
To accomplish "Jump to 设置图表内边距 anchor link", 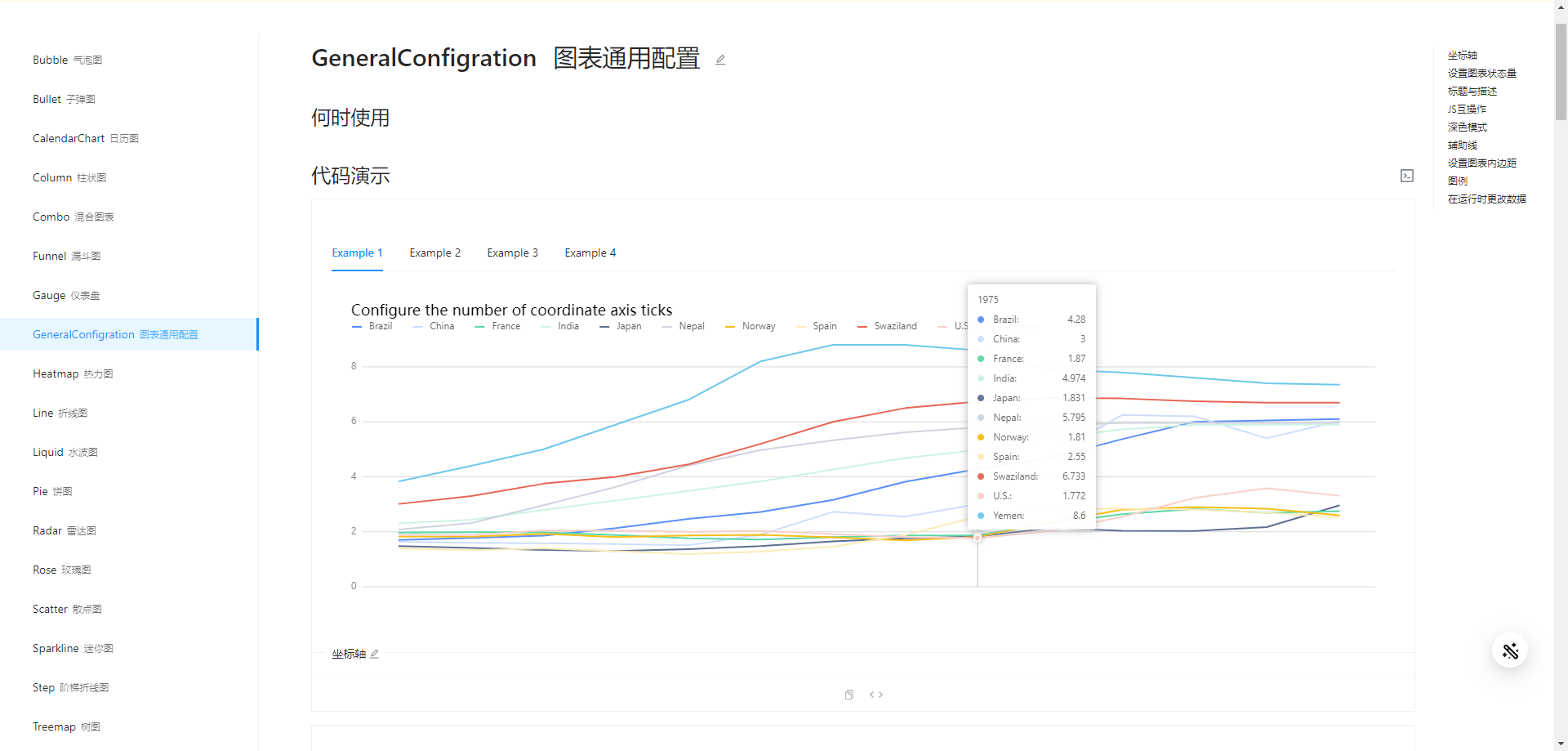I will point(1481,163).
